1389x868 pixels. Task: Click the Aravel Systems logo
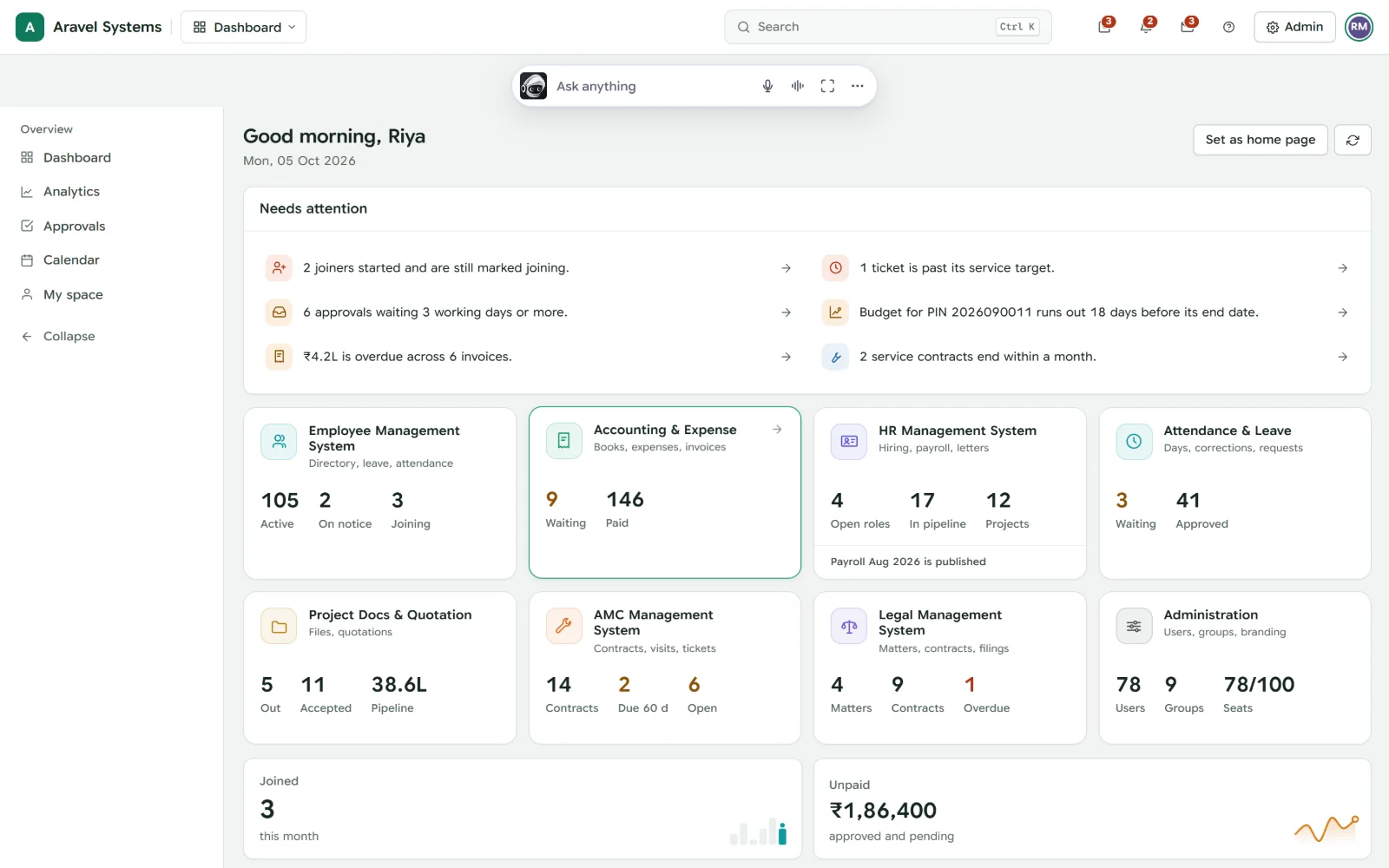coord(30,27)
